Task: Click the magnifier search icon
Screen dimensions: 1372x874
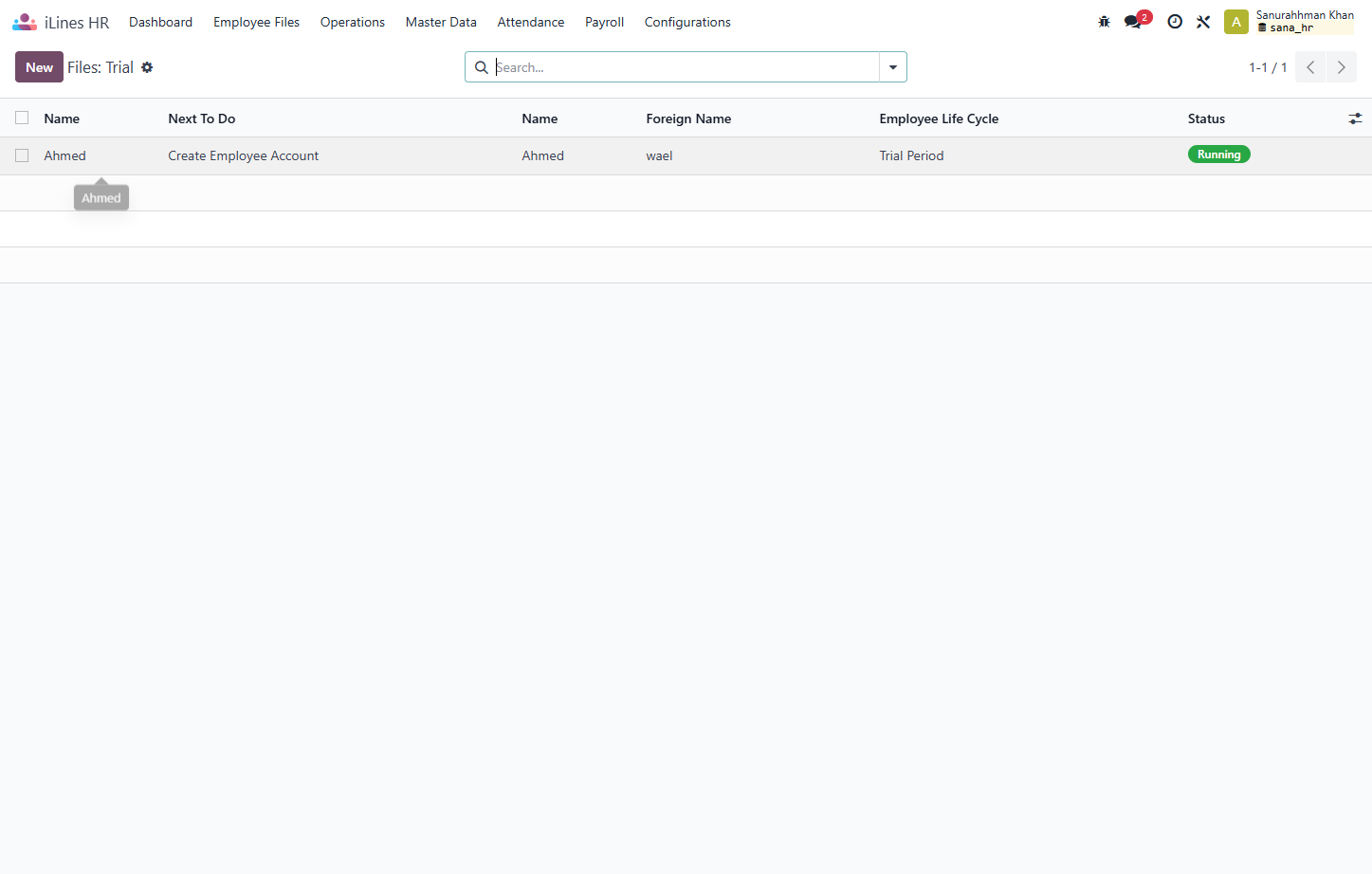Action: click(482, 67)
